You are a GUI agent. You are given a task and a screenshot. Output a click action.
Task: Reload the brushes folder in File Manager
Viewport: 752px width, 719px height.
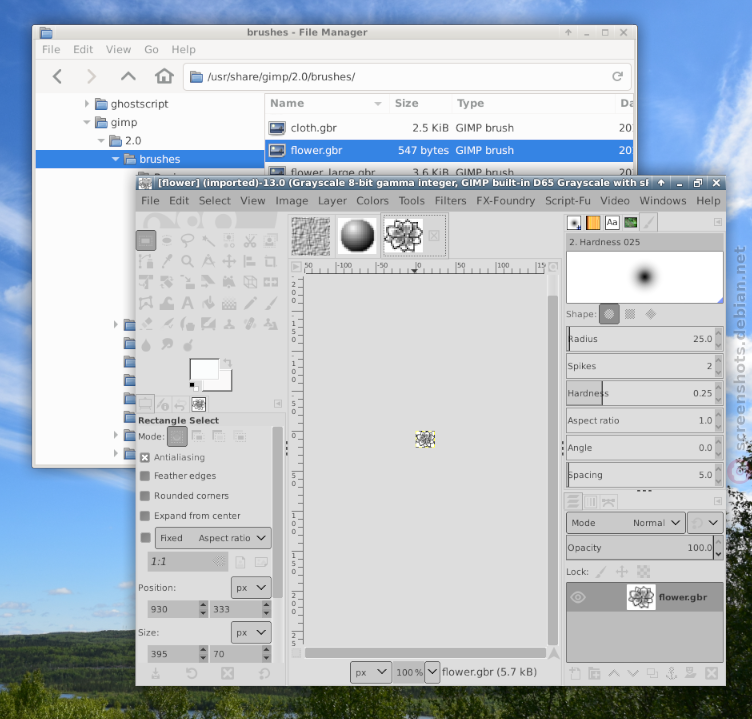tap(617, 76)
